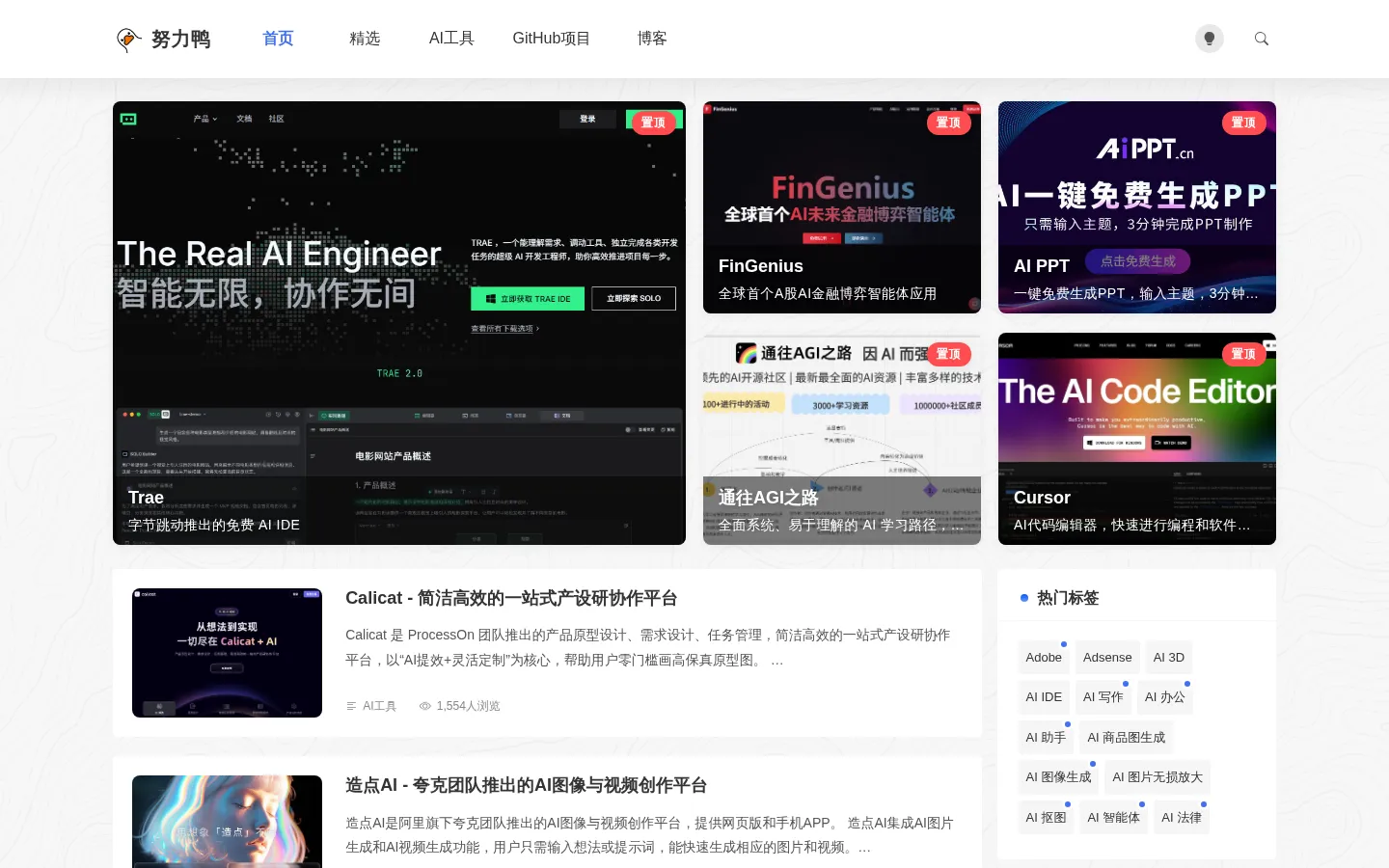1389x868 pixels.
Task: Go to the 首页 nav tab
Action: pyautogui.click(x=278, y=39)
